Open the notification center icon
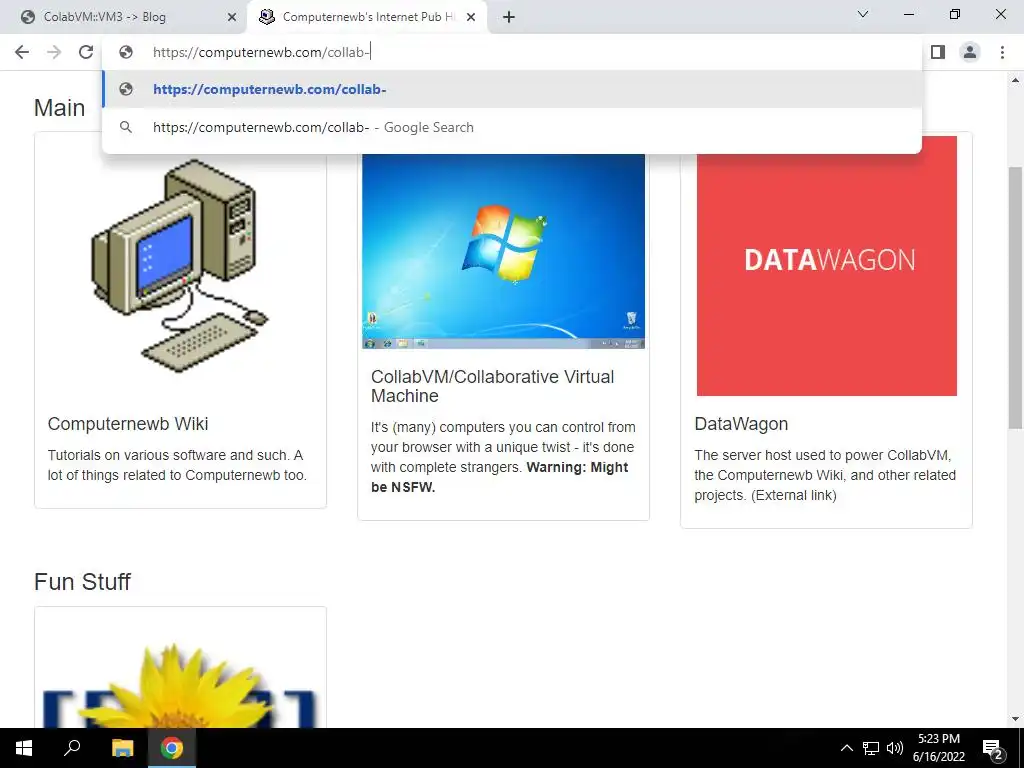Screen dimensions: 1024x768 pos(992,748)
